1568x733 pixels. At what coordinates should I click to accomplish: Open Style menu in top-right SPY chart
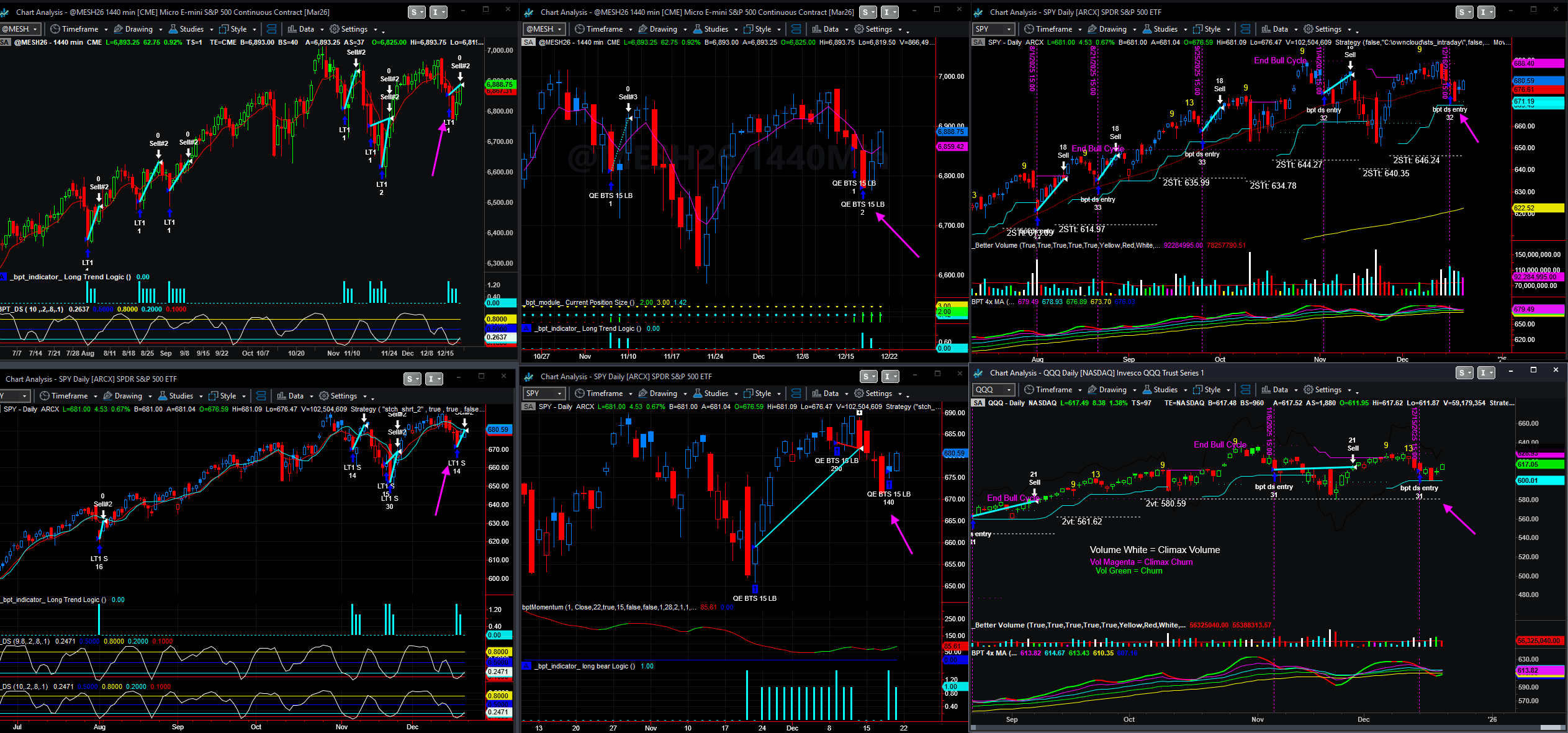point(1207,29)
